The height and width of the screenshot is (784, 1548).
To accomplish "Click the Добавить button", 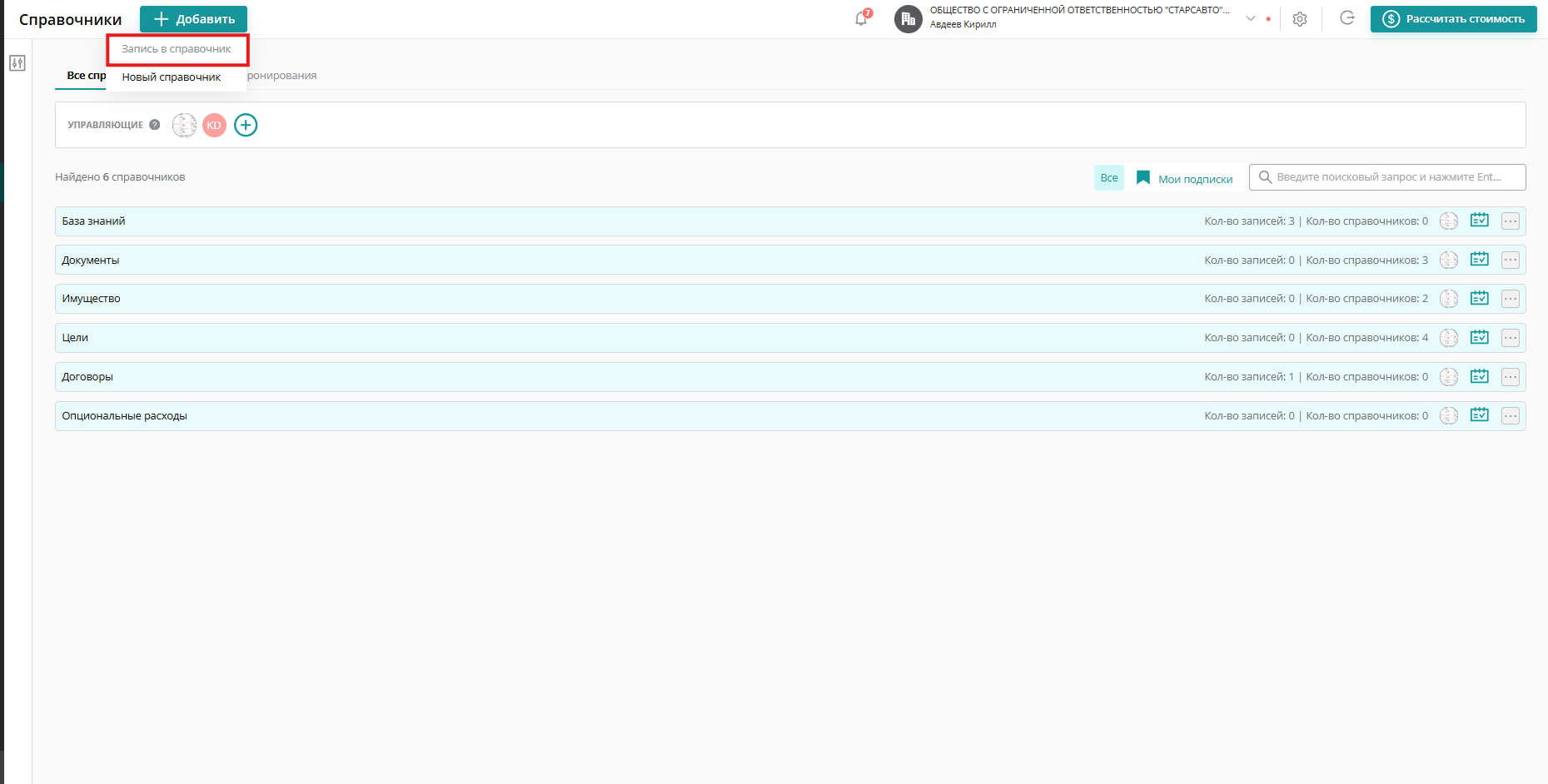I will [193, 19].
